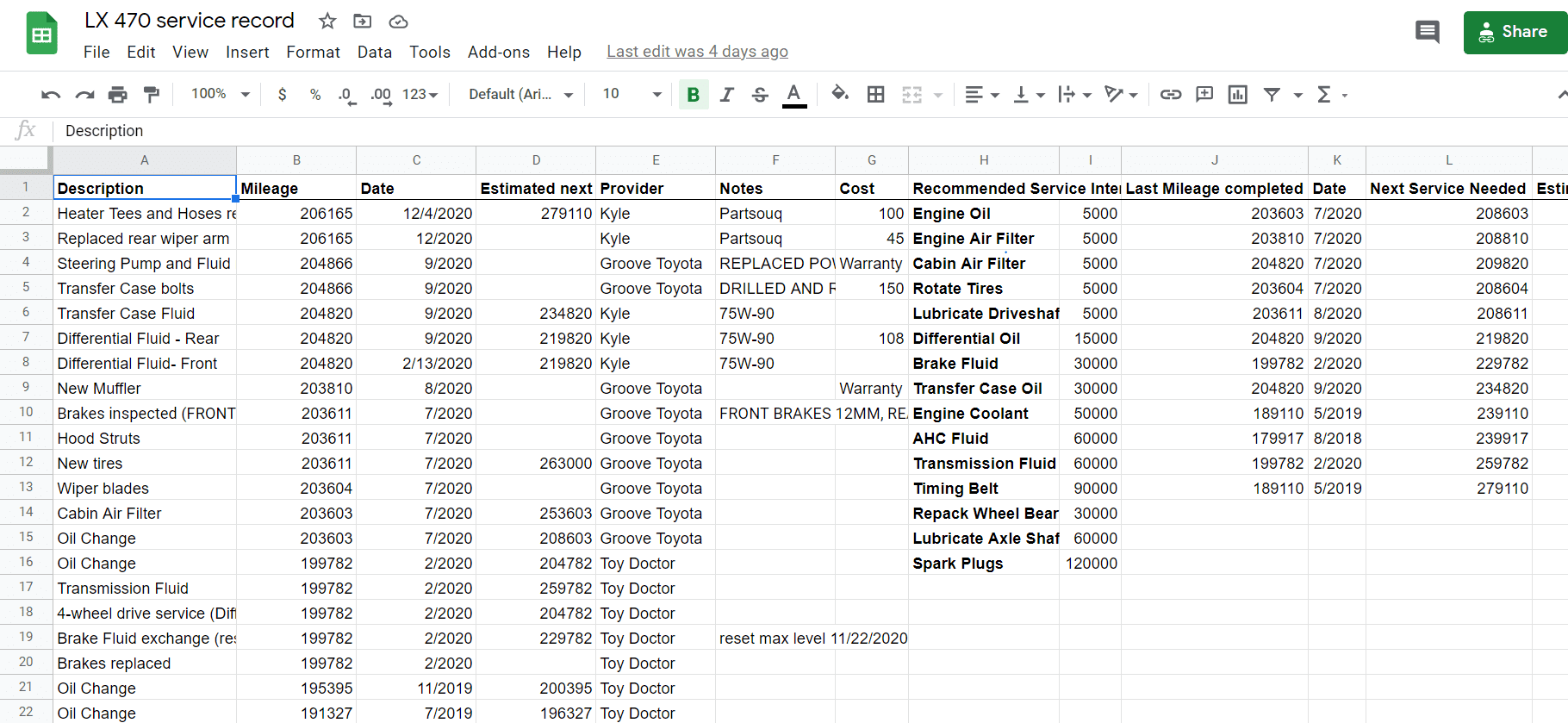Screen dimensions: 1568x723
Task: Select the 'Next Service Needed' header cell
Action: pyautogui.click(x=1449, y=189)
